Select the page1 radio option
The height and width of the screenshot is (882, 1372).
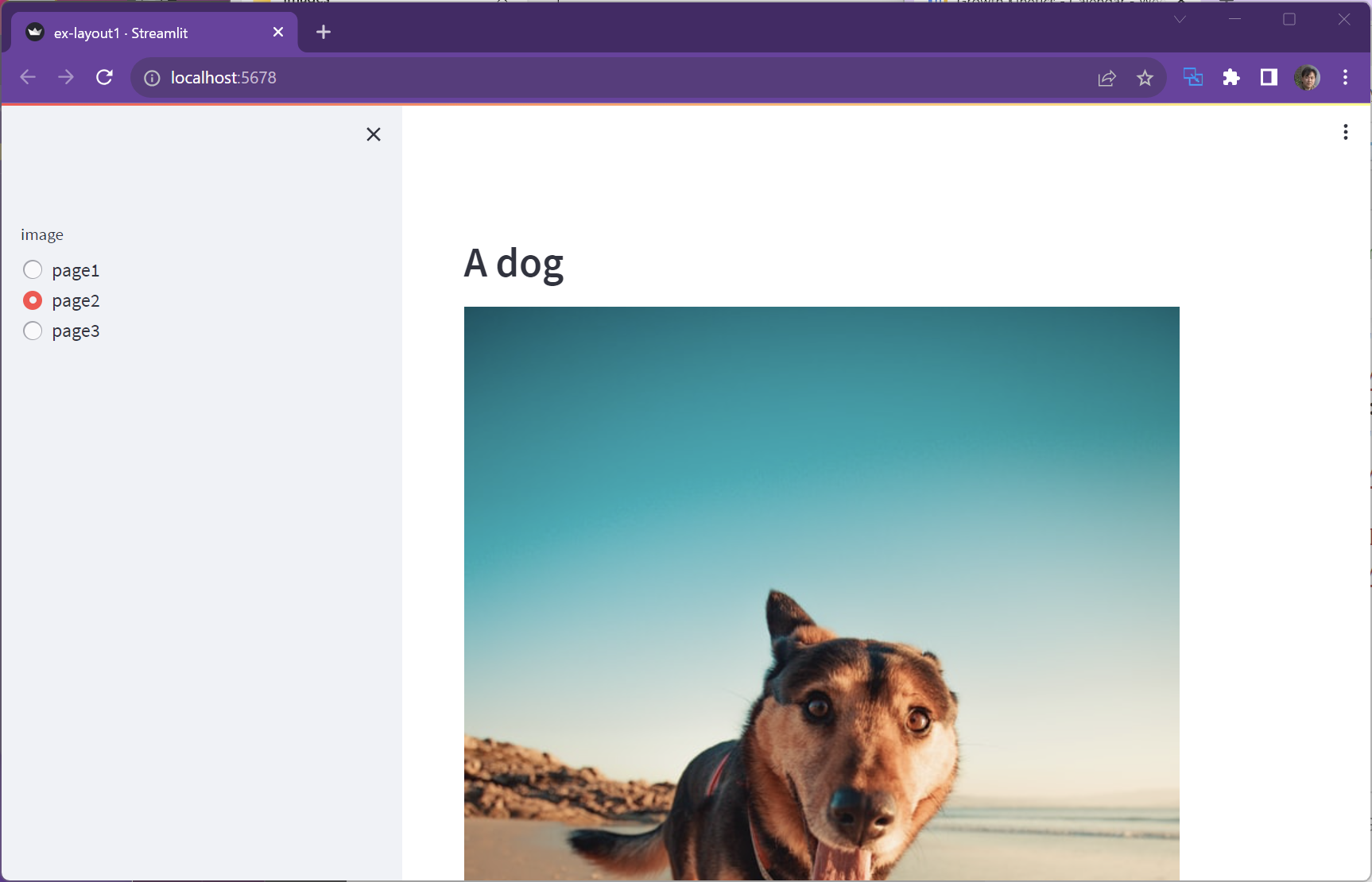pyautogui.click(x=33, y=270)
